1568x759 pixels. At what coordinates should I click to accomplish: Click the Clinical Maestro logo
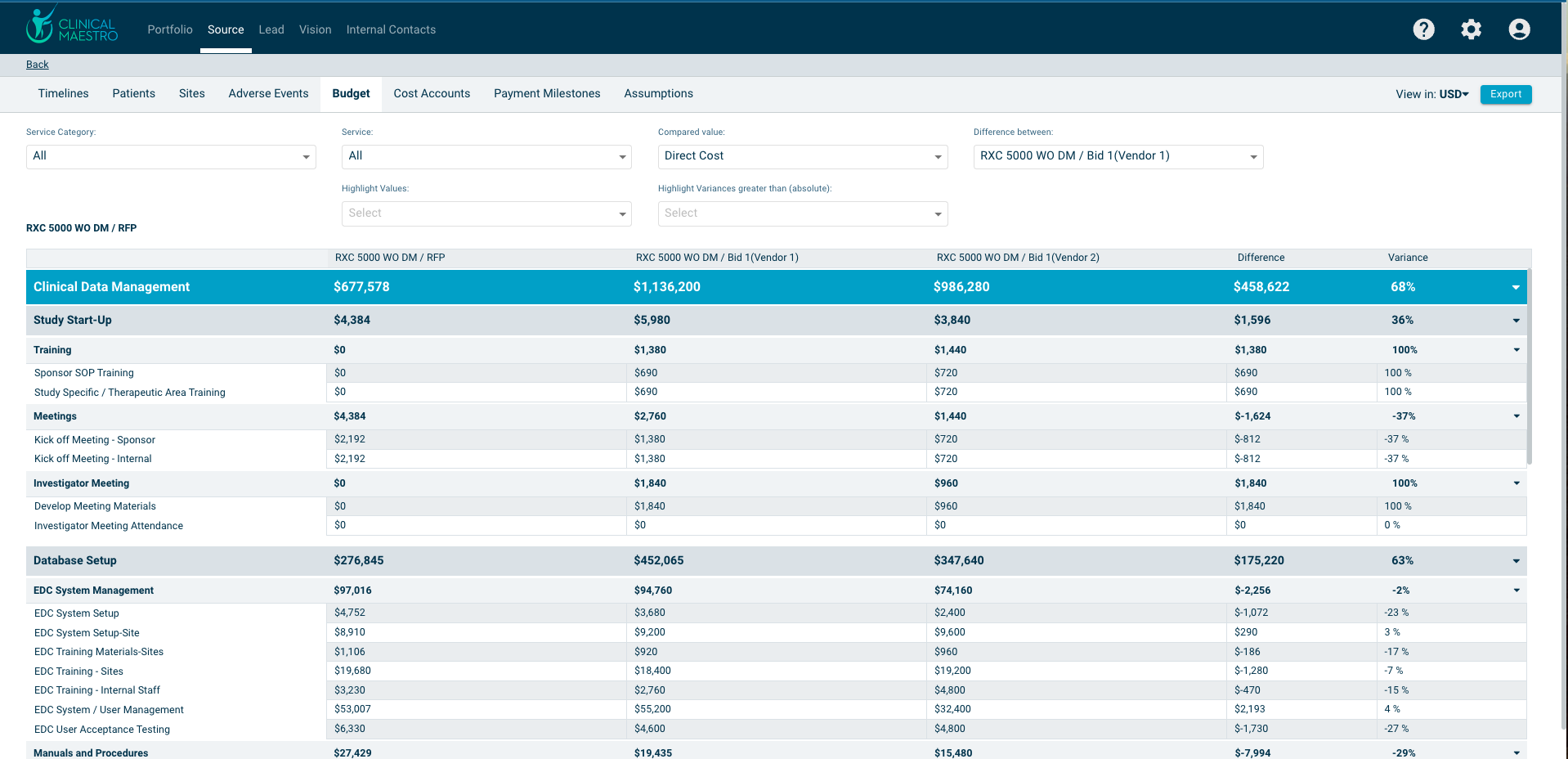[72, 26]
